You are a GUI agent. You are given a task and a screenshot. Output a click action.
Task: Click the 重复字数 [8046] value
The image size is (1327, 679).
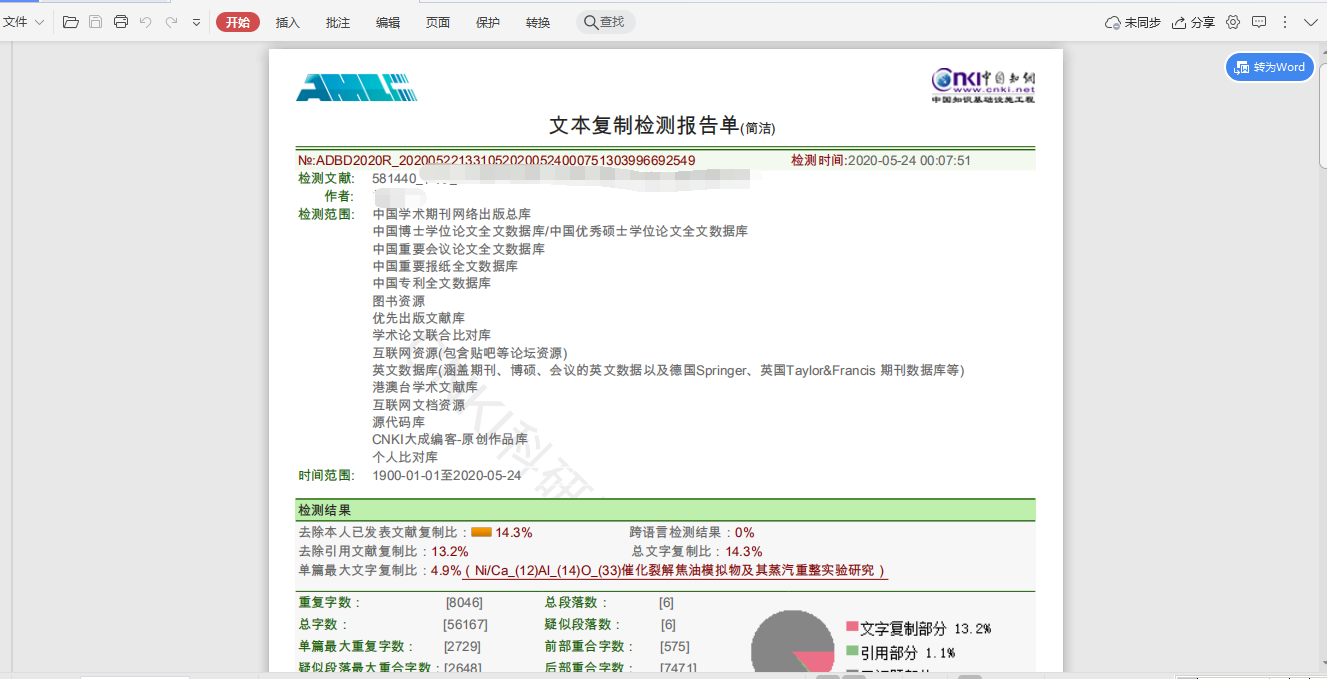click(464, 603)
